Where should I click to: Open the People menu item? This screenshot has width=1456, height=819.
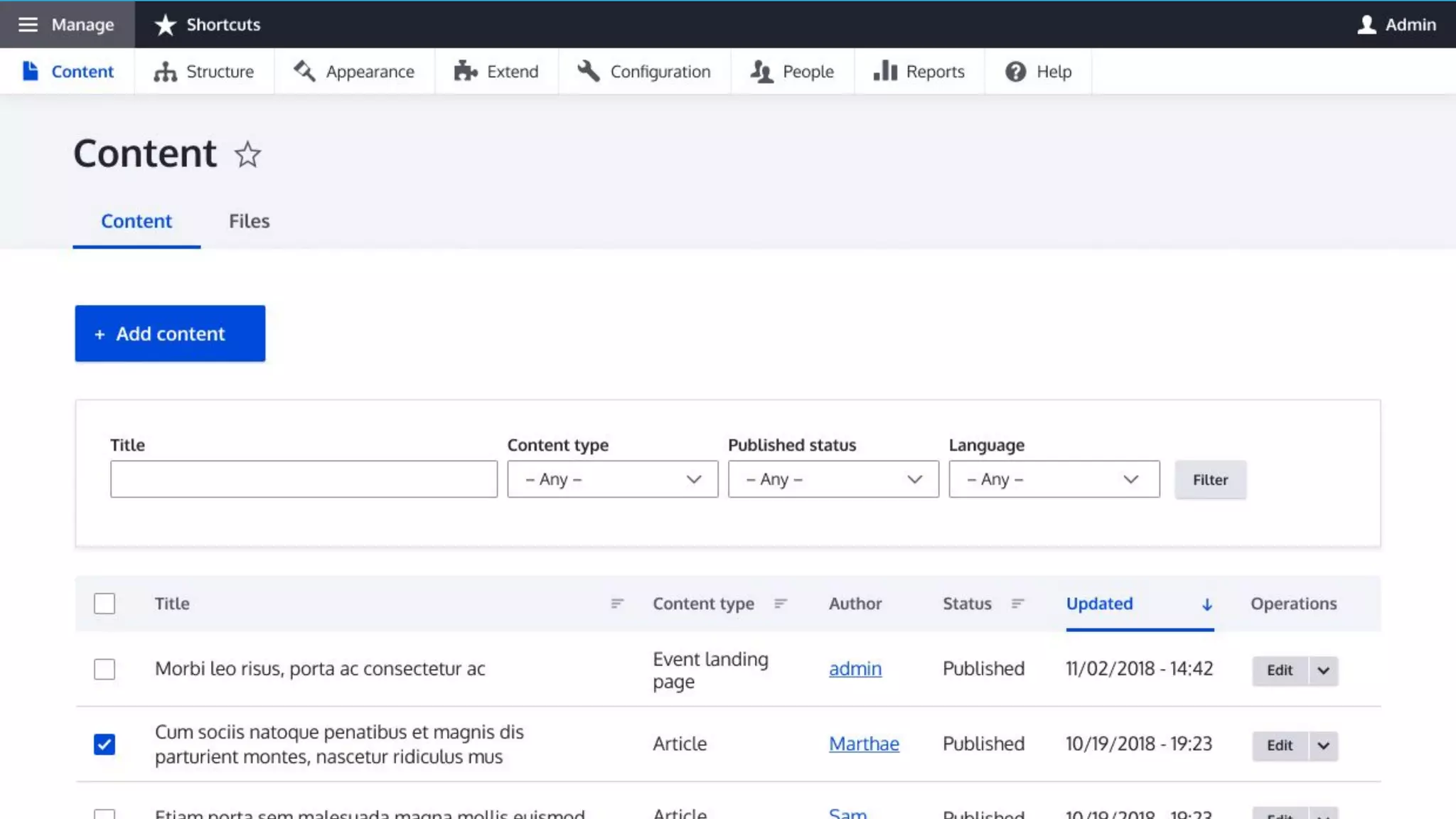pos(793,72)
